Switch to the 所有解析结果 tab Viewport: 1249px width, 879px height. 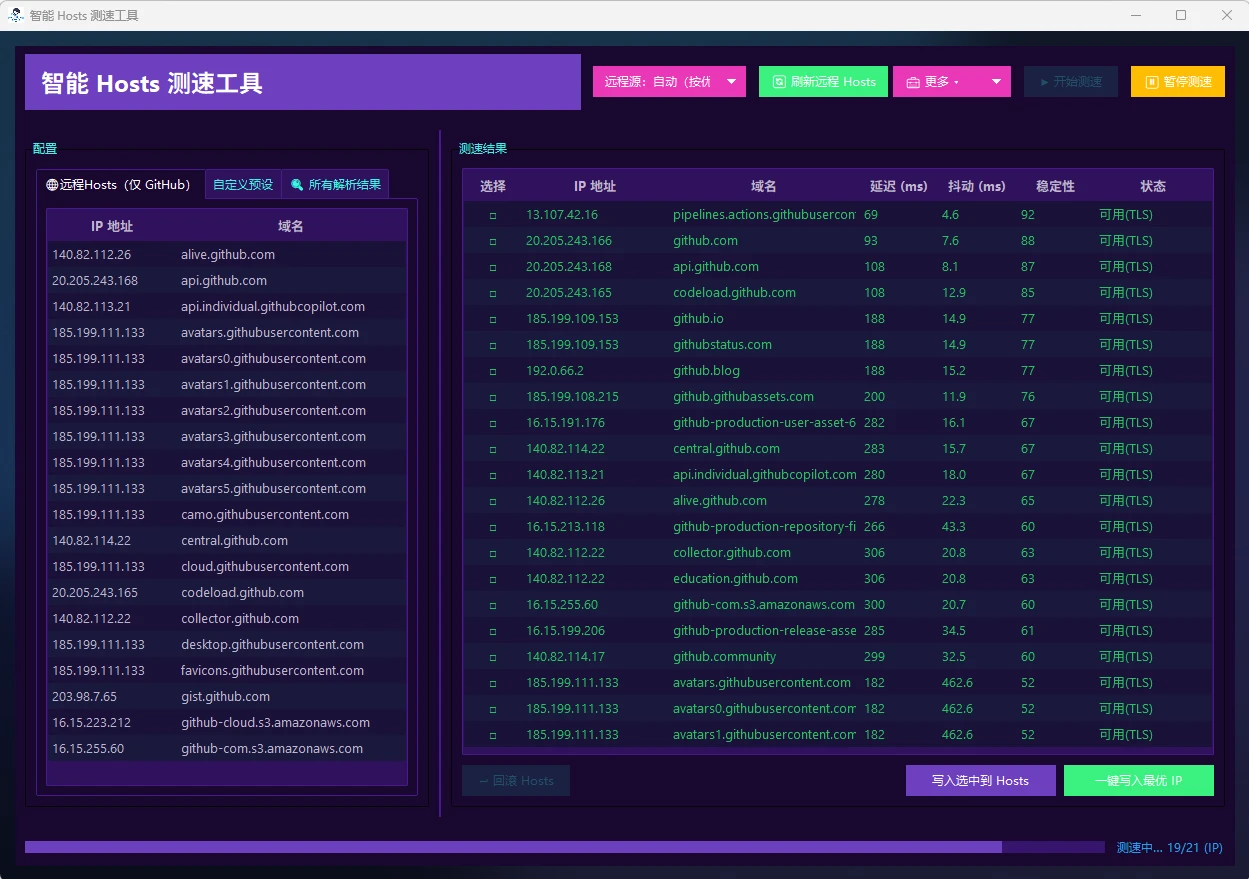click(x=336, y=185)
